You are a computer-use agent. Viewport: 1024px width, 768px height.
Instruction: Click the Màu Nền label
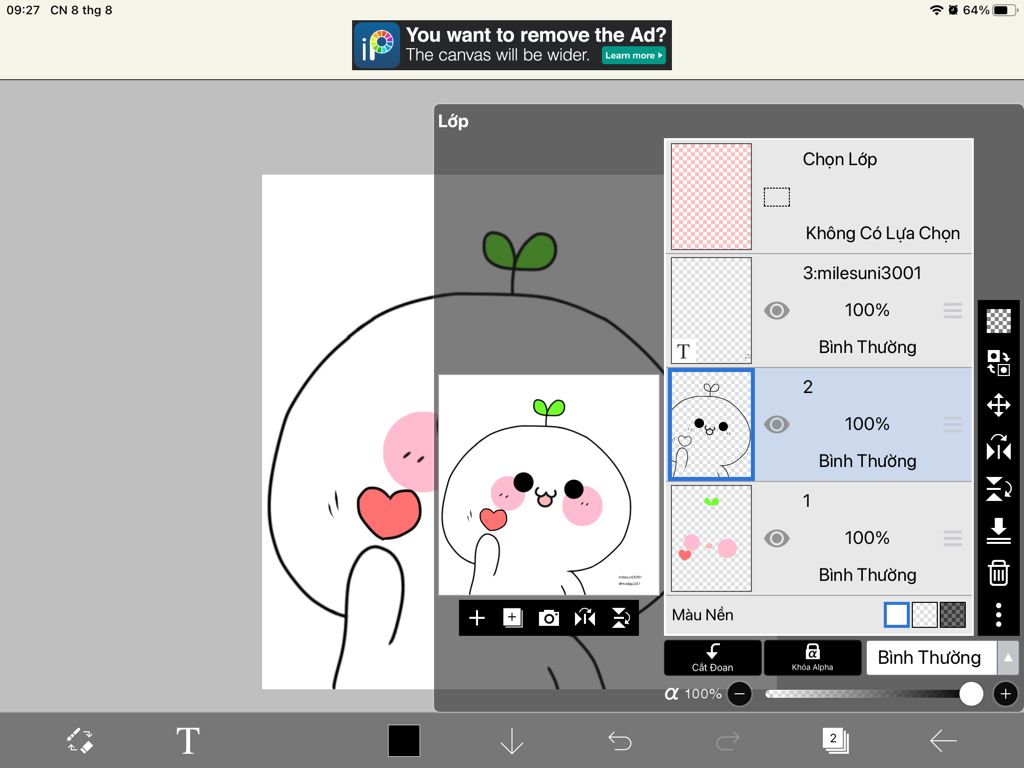(703, 615)
